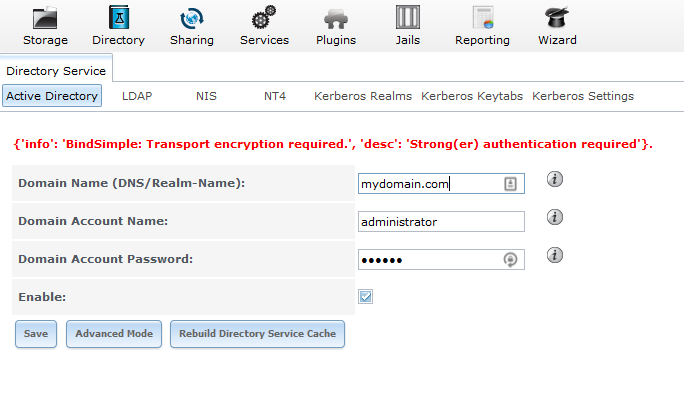Toggle the Enable checkbox
Viewport: 684px width, 405px height.
366,297
